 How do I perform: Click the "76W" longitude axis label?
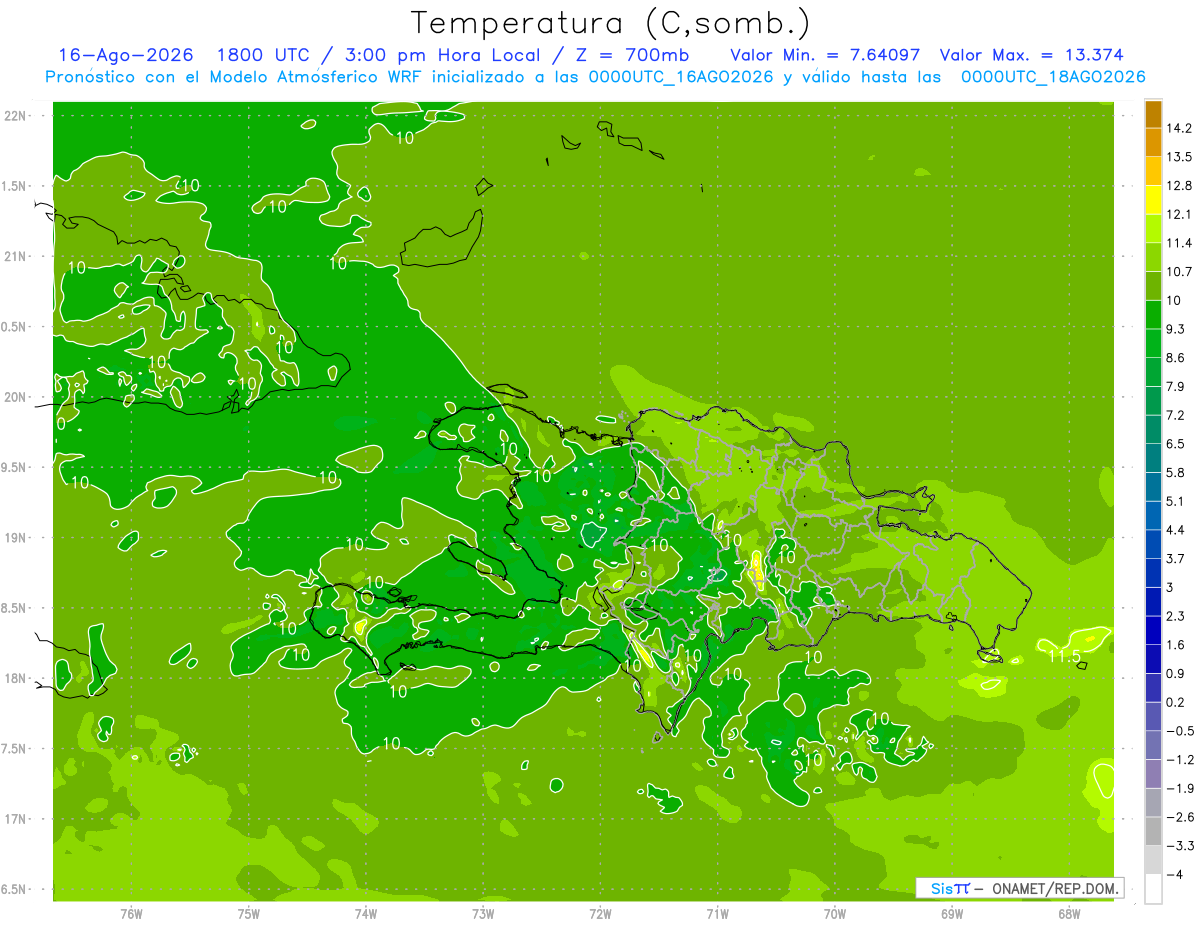(x=131, y=913)
